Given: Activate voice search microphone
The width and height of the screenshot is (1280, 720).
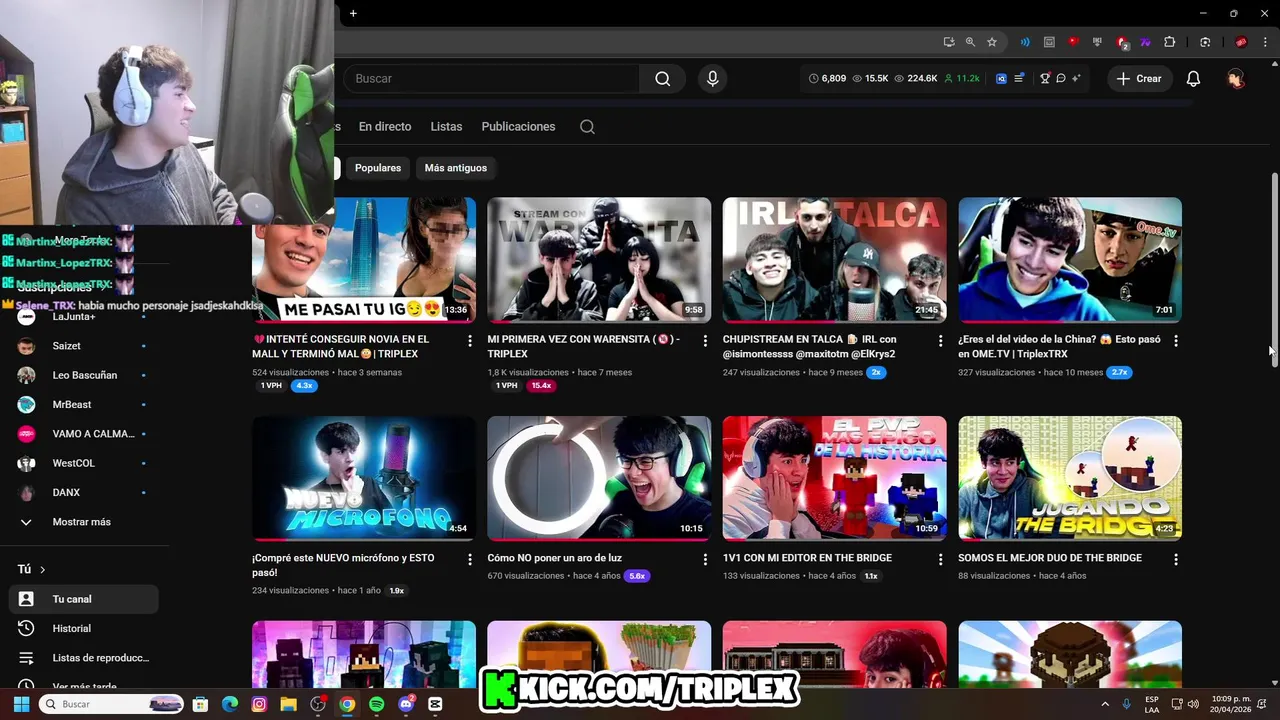Looking at the screenshot, I should [x=712, y=78].
